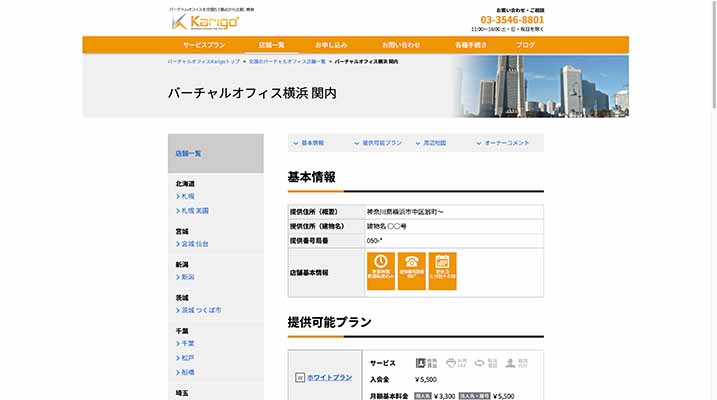Click the call-forwarding service icon in the plan row
The height and width of the screenshot is (400, 717).
[x=486, y=363]
